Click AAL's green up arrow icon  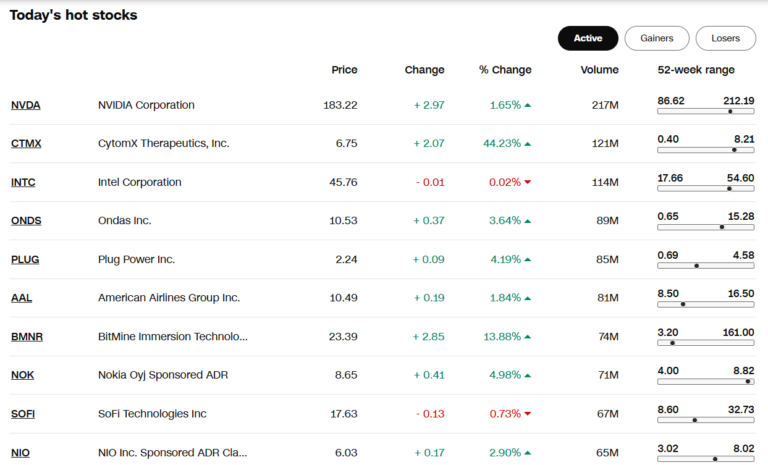pyautogui.click(x=528, y=298)
